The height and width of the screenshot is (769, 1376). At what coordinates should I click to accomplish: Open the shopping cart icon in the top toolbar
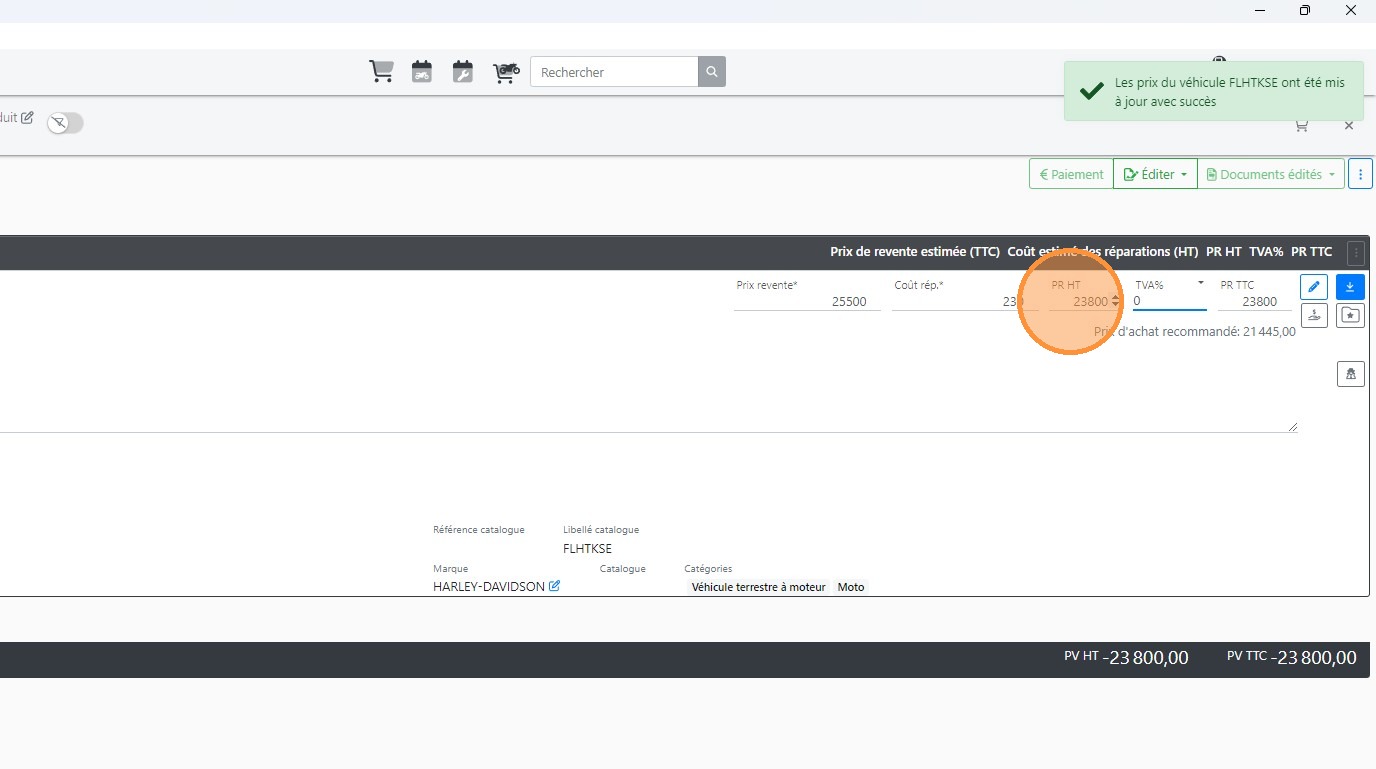coord(381,72)
